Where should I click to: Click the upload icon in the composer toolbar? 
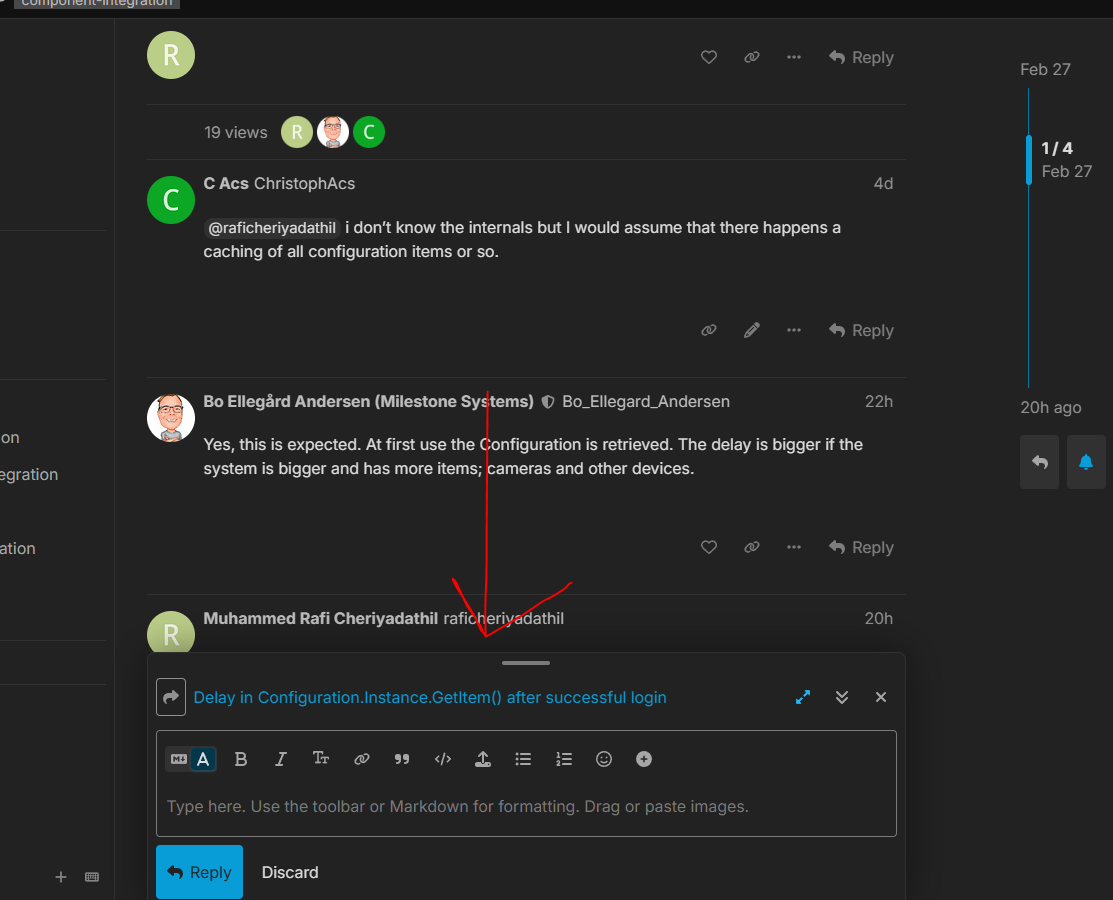pyautogui.click(x=482, y=759)
